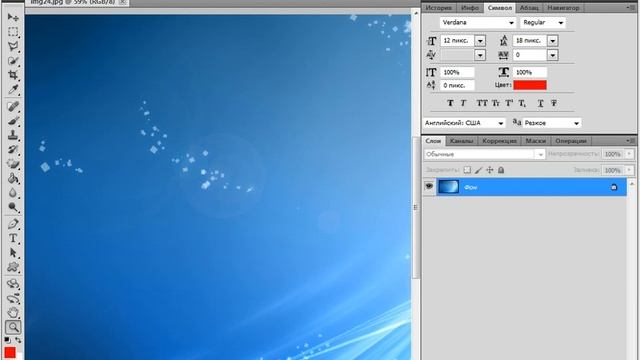Viewport: 640px width, 360px height.
Task: Toggle all caps text style
Action: click(x=482, y=103)
